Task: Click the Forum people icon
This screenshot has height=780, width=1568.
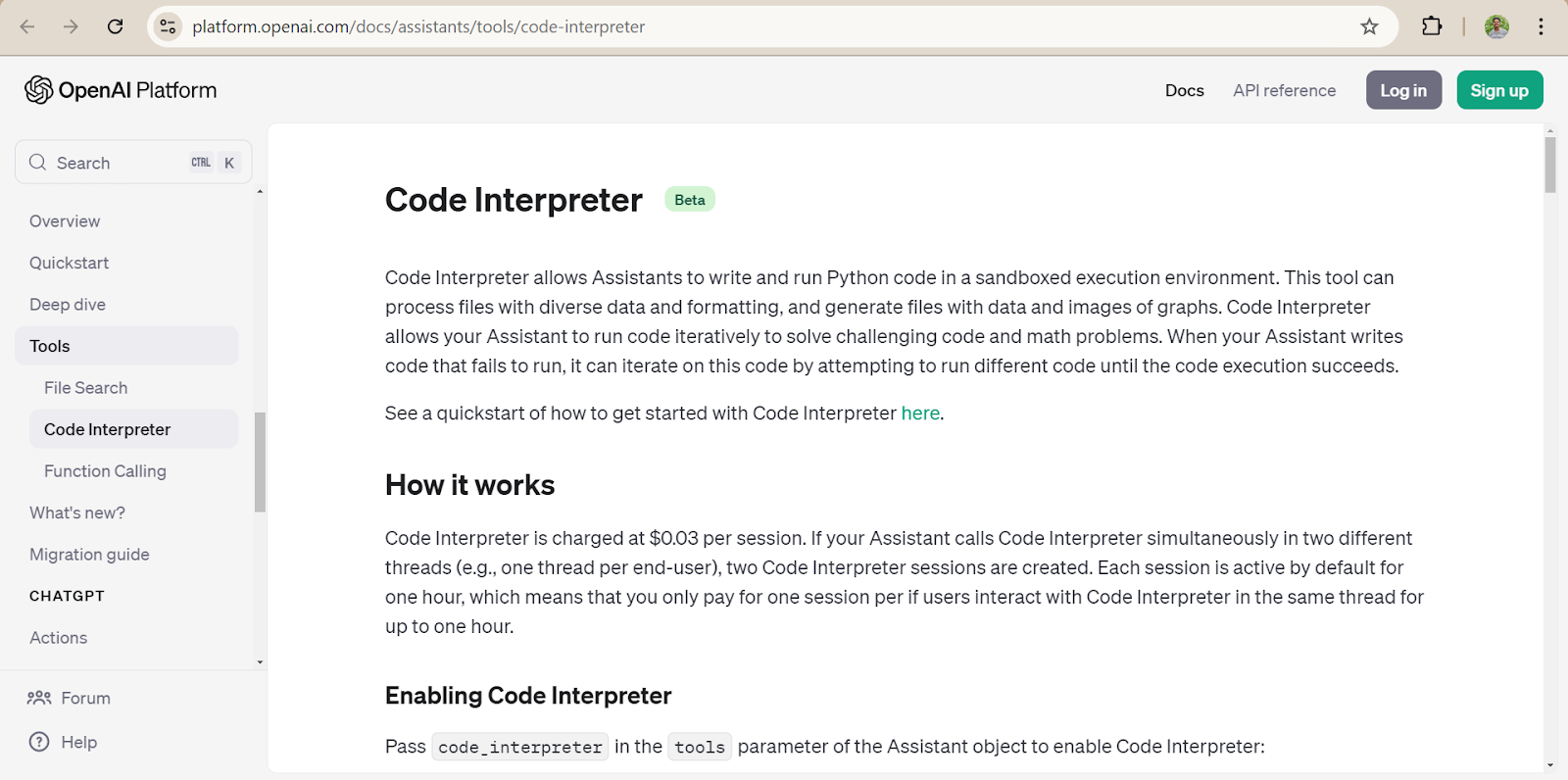Action: [x=39, y=698]
